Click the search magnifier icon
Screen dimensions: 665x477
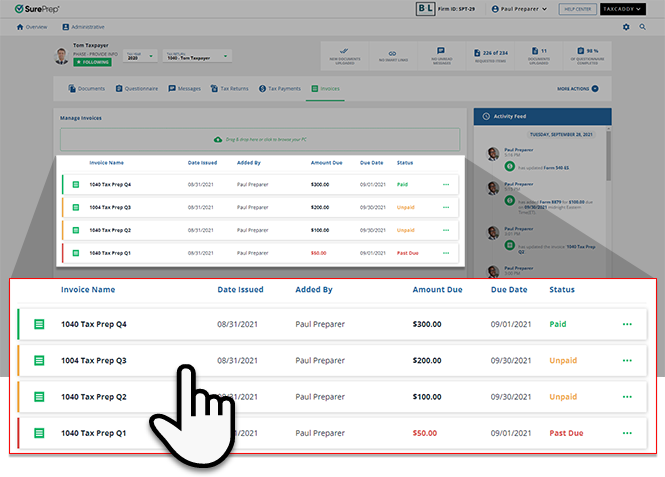pyautogui.click(x=642, y=27)
